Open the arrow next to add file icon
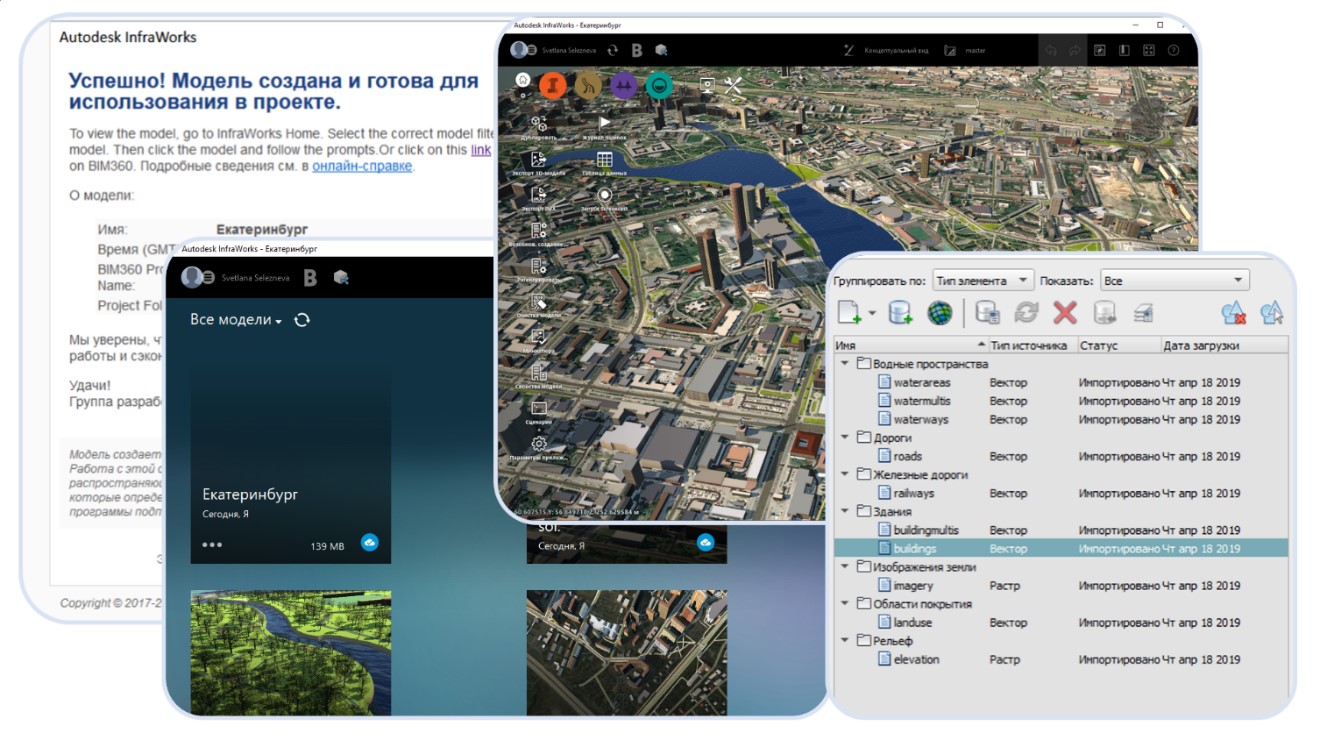 click(872, 313)
